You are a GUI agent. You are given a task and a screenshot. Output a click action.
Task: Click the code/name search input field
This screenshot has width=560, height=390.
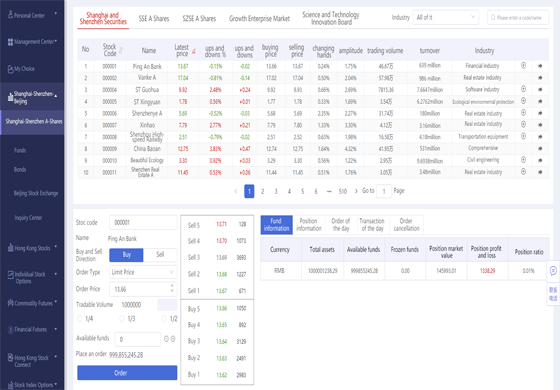(x=518, y=17)
